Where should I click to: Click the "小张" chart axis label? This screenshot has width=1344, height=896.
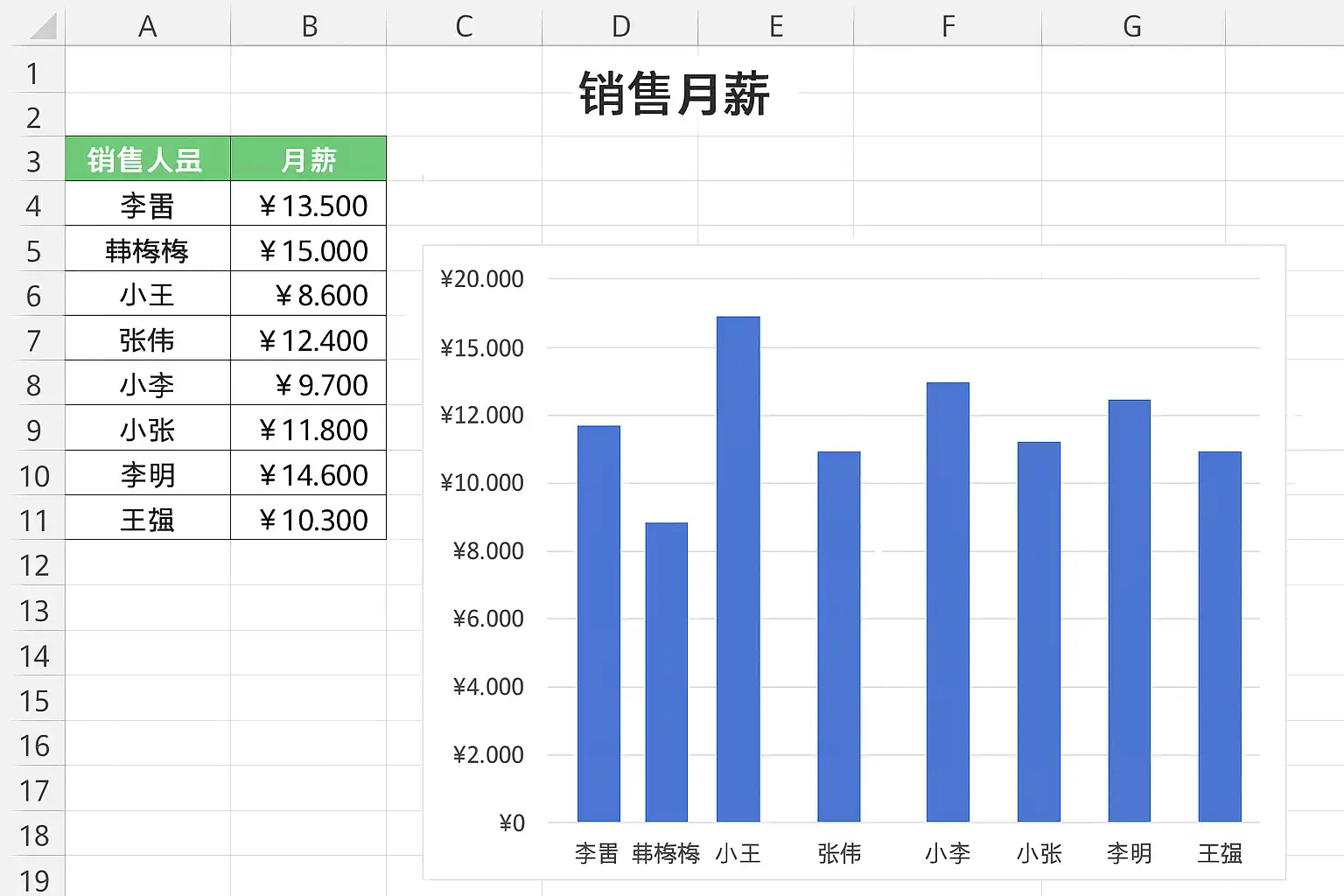[x=1039, y=853]
